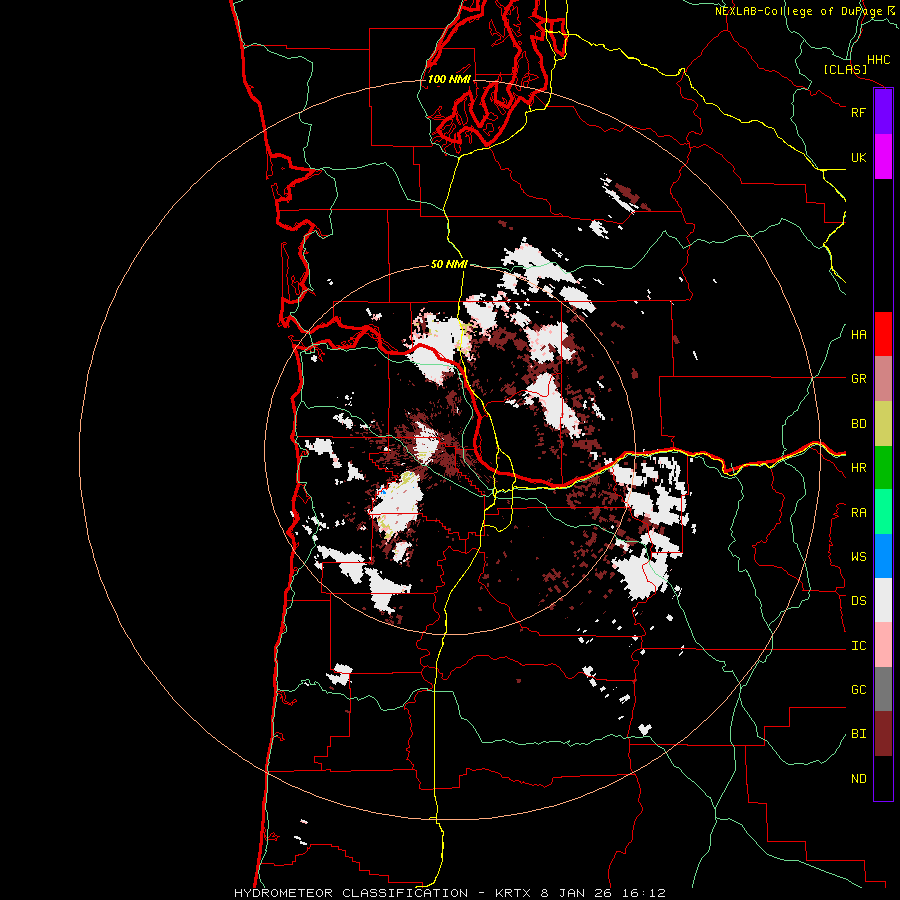The width and height of the screenshot is (900, 900).
Task: Click the light pink IC legend swatch
Action: click(x=883, y=645)
